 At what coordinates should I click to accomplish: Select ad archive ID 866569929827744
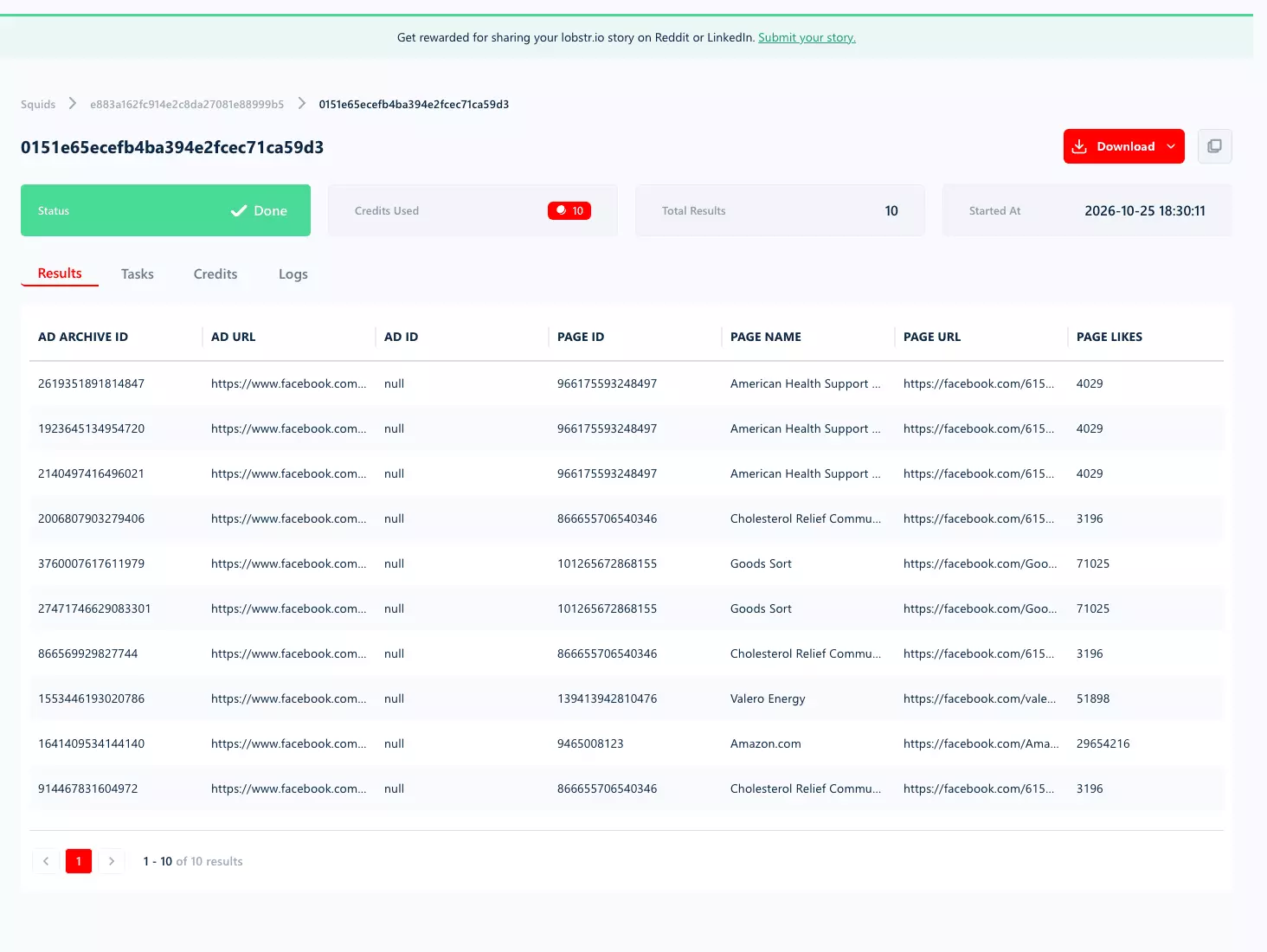pos(88,653)
